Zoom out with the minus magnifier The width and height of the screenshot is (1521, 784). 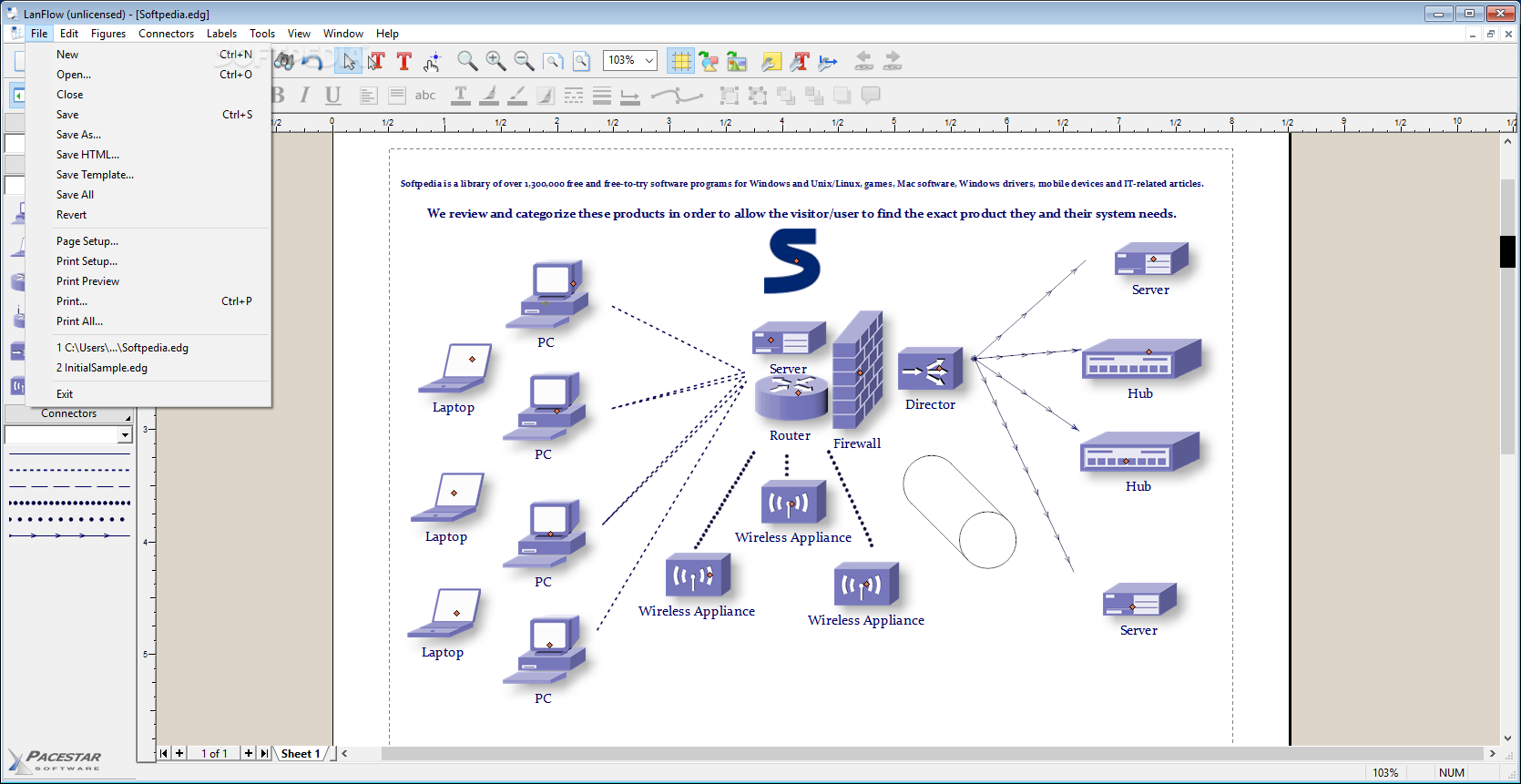(524, 61)
